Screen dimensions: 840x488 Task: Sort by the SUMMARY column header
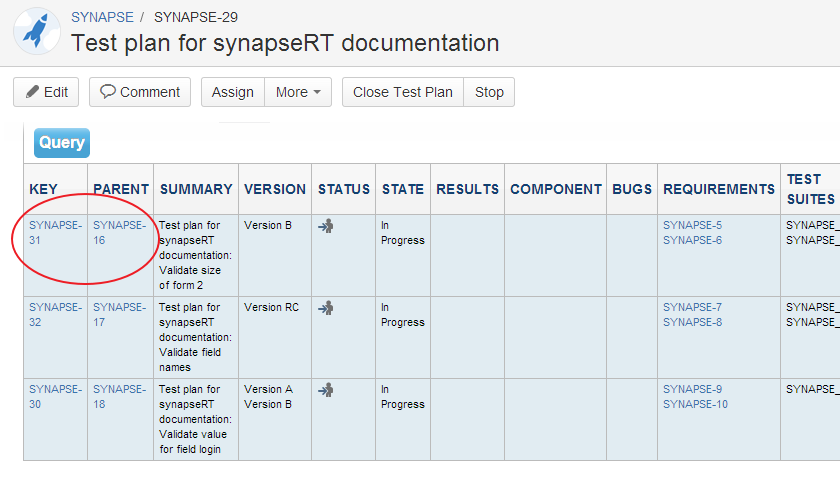click(x=196, y=189)
